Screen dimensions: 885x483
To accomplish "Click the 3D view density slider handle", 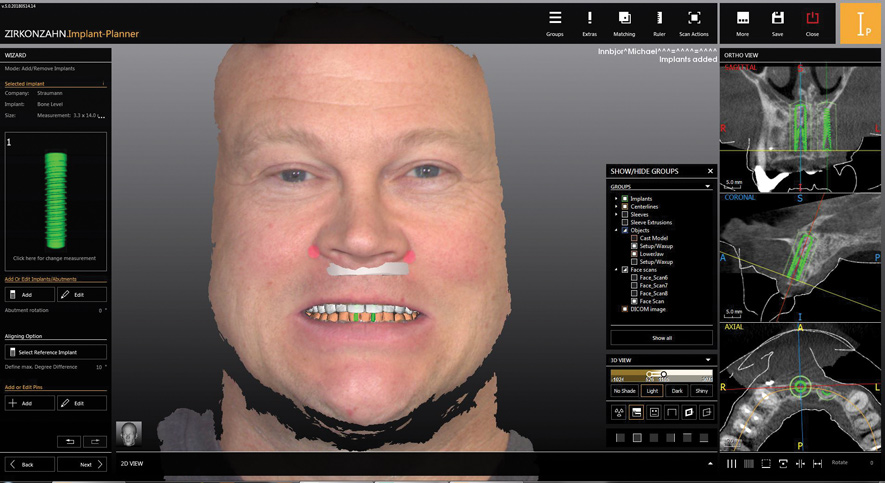I will 663,374.
